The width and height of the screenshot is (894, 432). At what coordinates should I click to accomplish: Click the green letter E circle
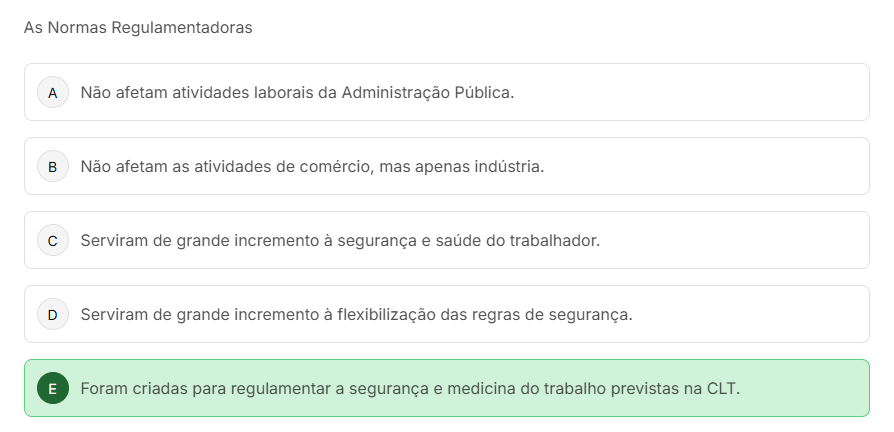point(52,388)
